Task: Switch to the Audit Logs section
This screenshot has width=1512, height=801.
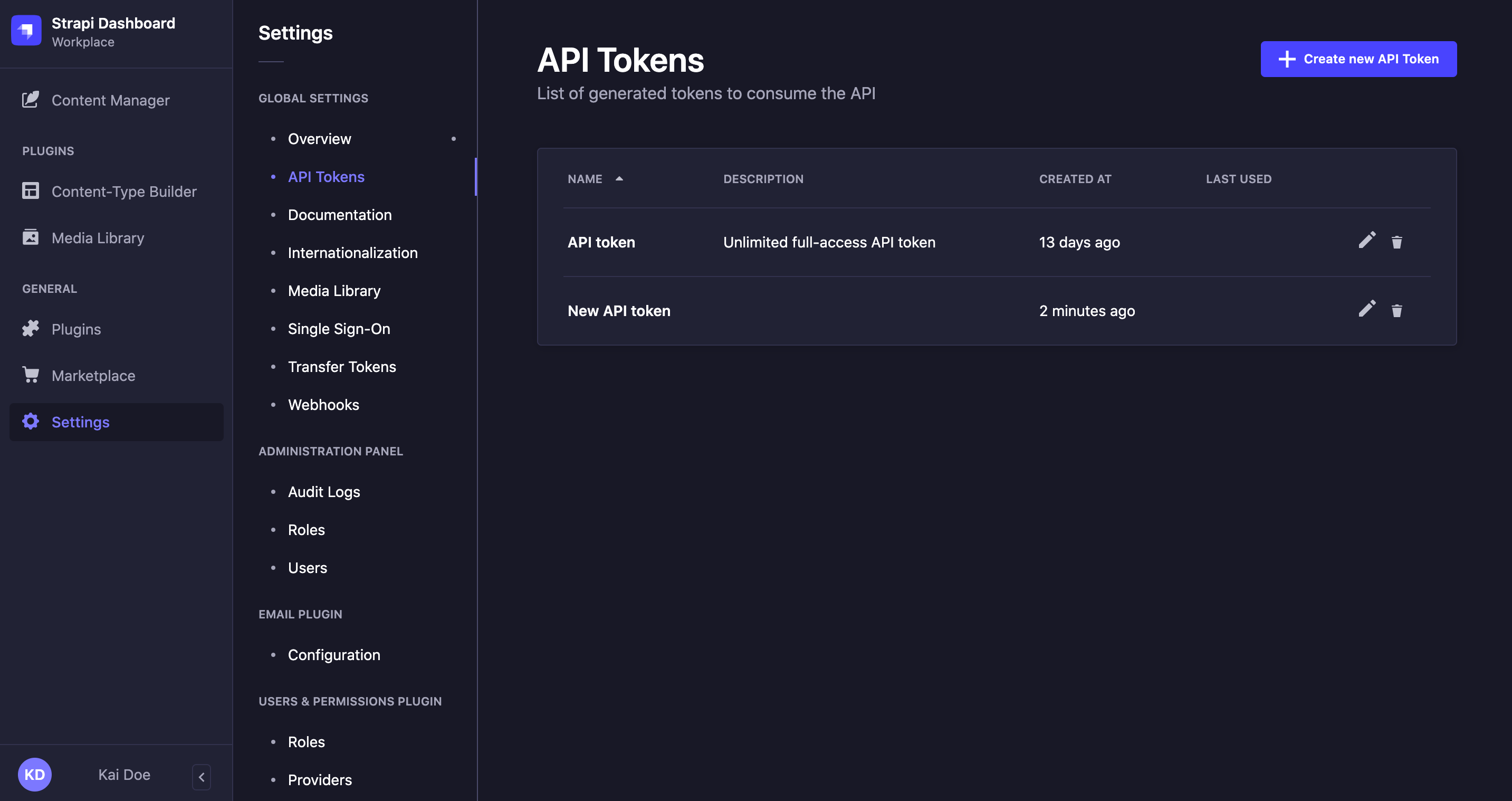Action: (x=323, y=492)
